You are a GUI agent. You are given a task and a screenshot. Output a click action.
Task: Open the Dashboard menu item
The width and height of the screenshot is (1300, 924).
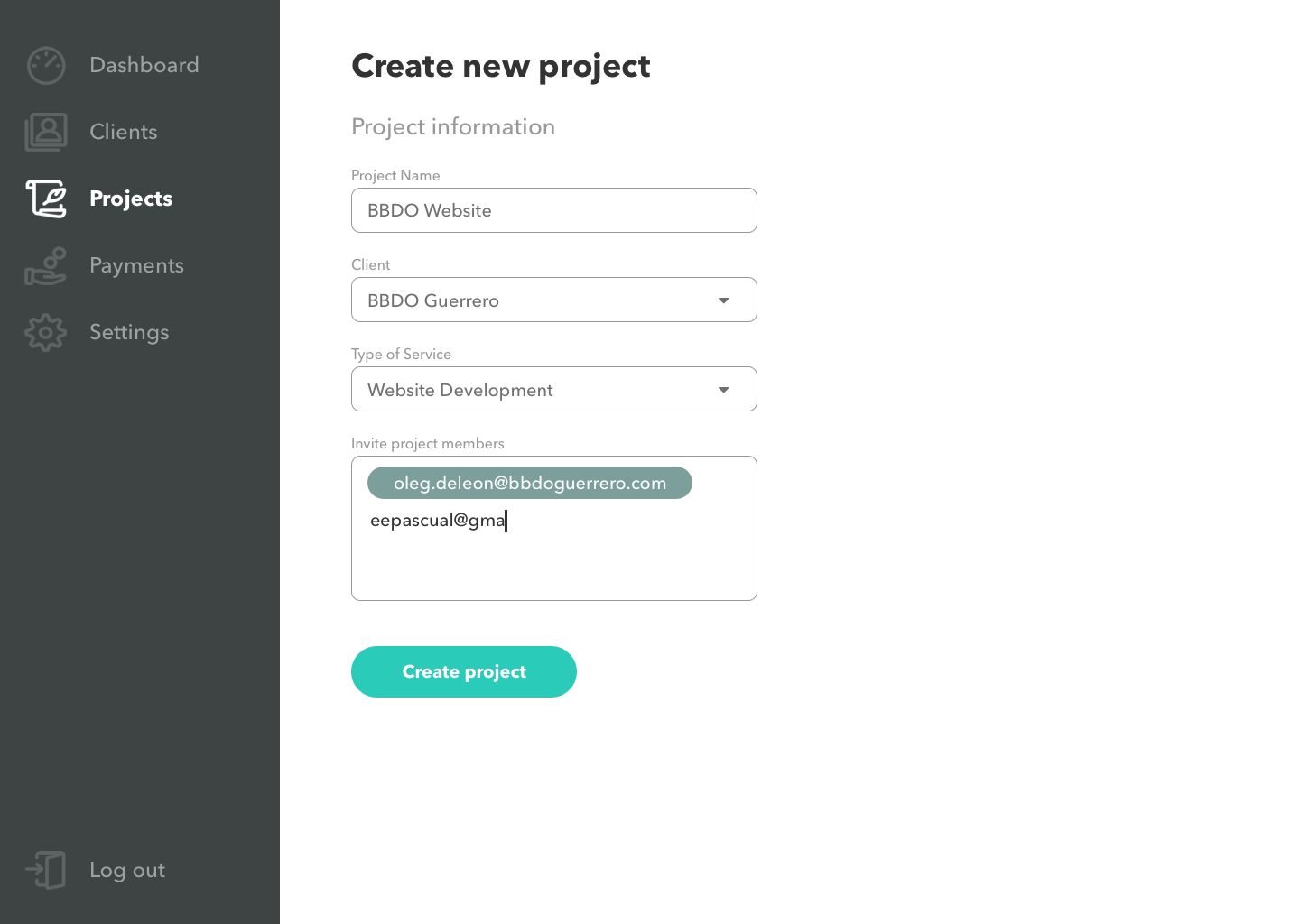(144, 65)
